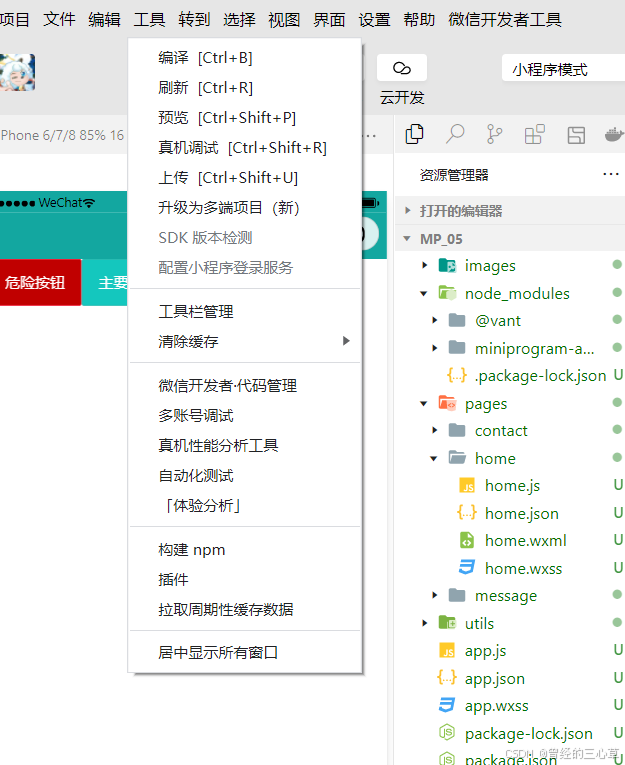Open the 小程序模式 mode dropdown
This screenshot has height=765, width=625.
pos(563,69)
